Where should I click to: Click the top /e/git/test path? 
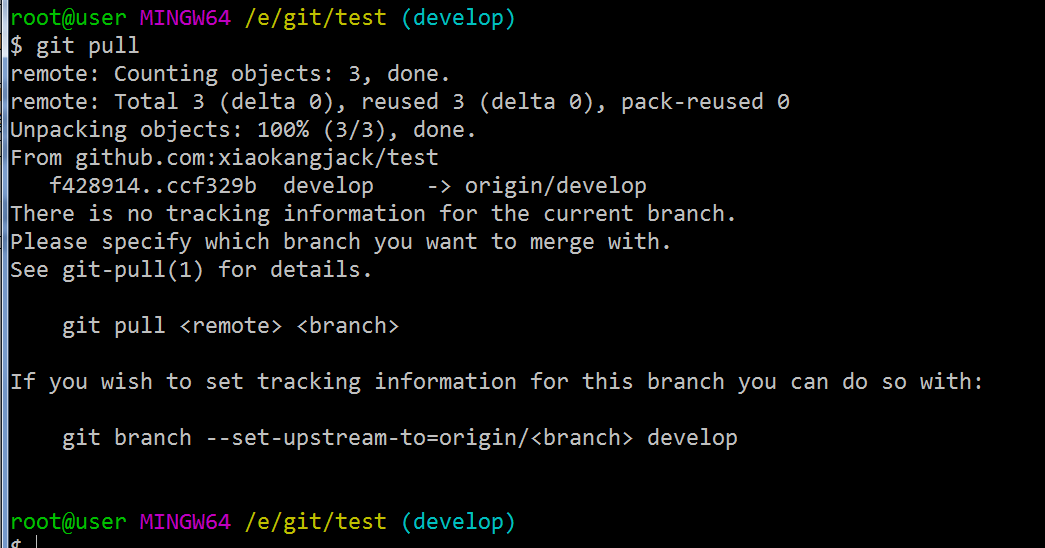pyautogui.click(x=315, y=18)
